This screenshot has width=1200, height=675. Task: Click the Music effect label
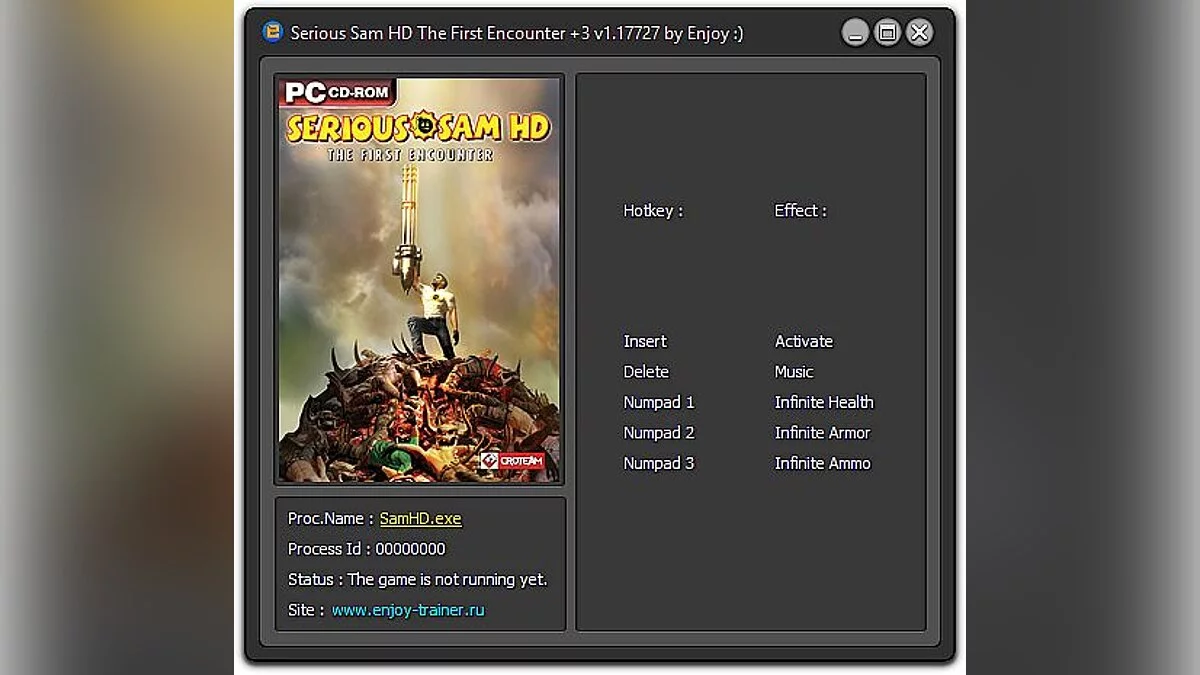click(794, 372)
